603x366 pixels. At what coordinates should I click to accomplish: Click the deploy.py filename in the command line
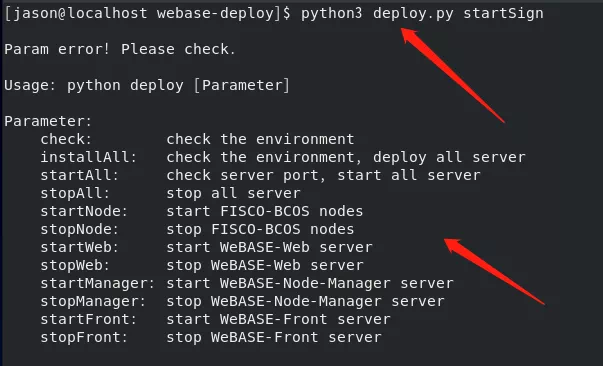(413, 13)
